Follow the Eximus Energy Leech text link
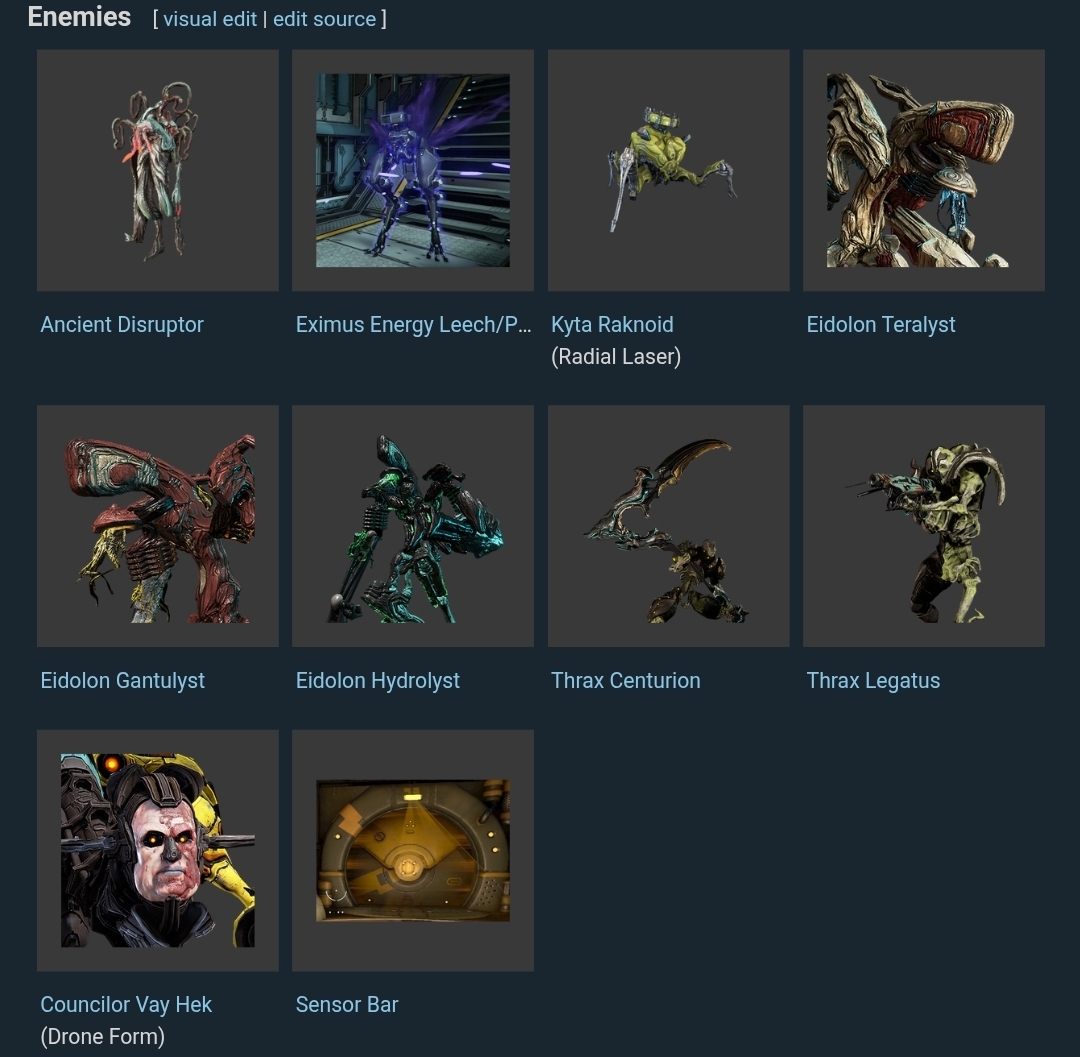Viewport: 1080px width, 1057px height. tap(413, 324)
